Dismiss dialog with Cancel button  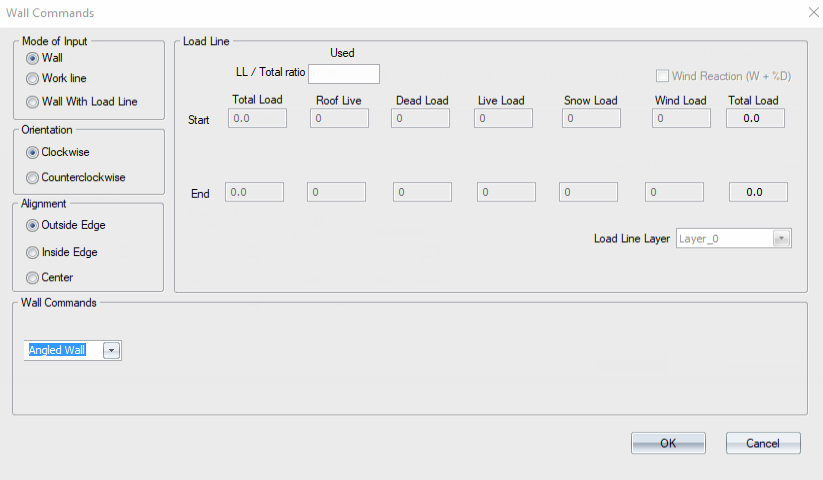(x=763, y=443)
